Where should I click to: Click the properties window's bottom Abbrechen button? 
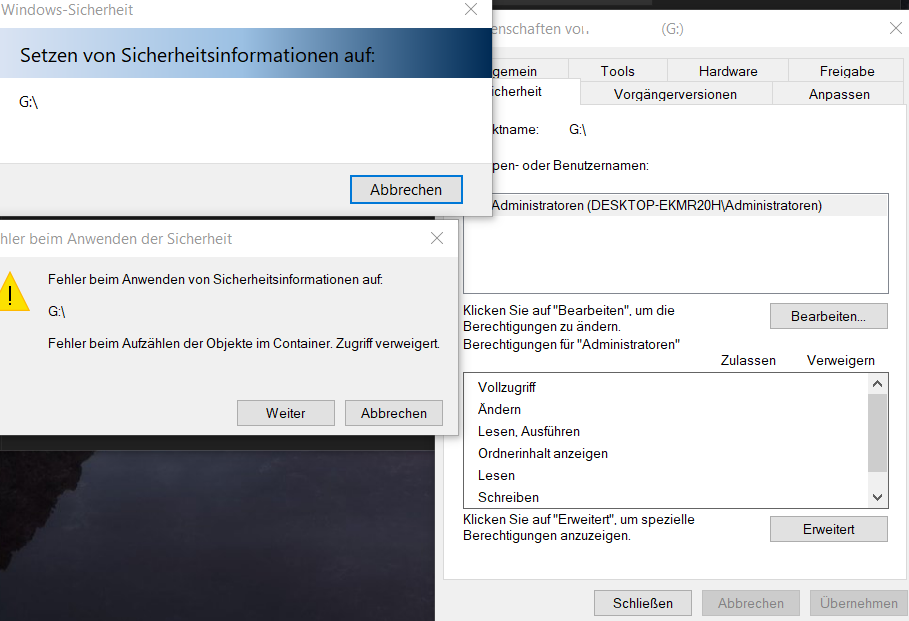click(751, 603)
